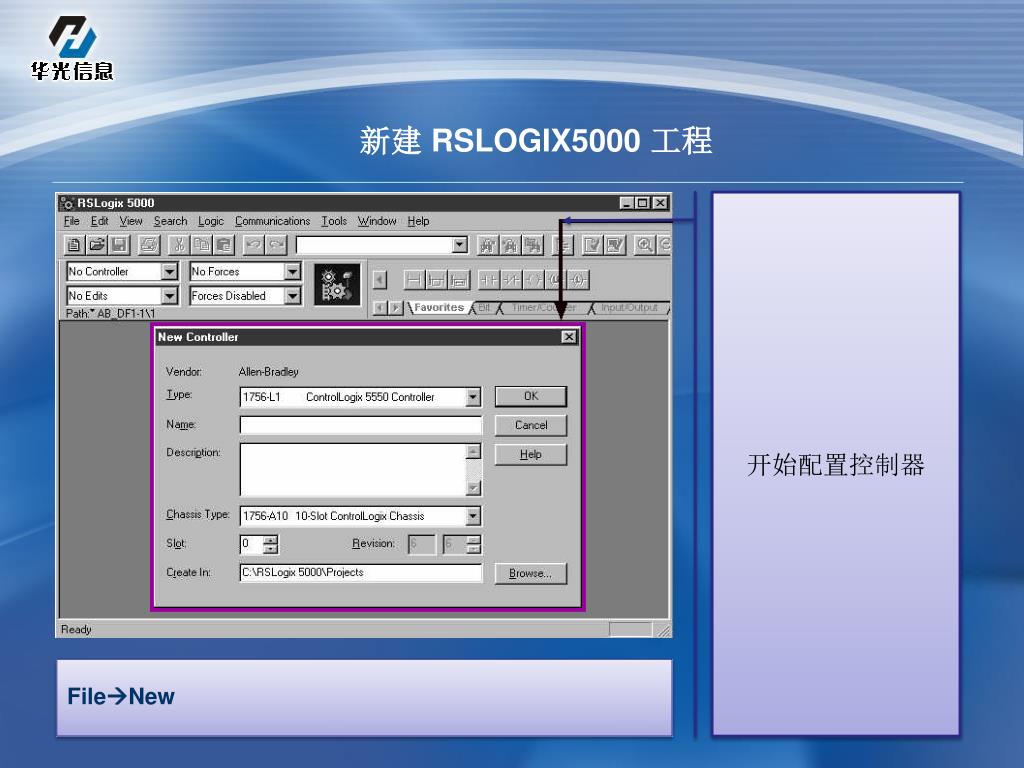Image resolution: width=1024 pixels, height=768 pixels.
Task: Expand the Forces Disabled dropdown
Action: click(x=293, y=296)
